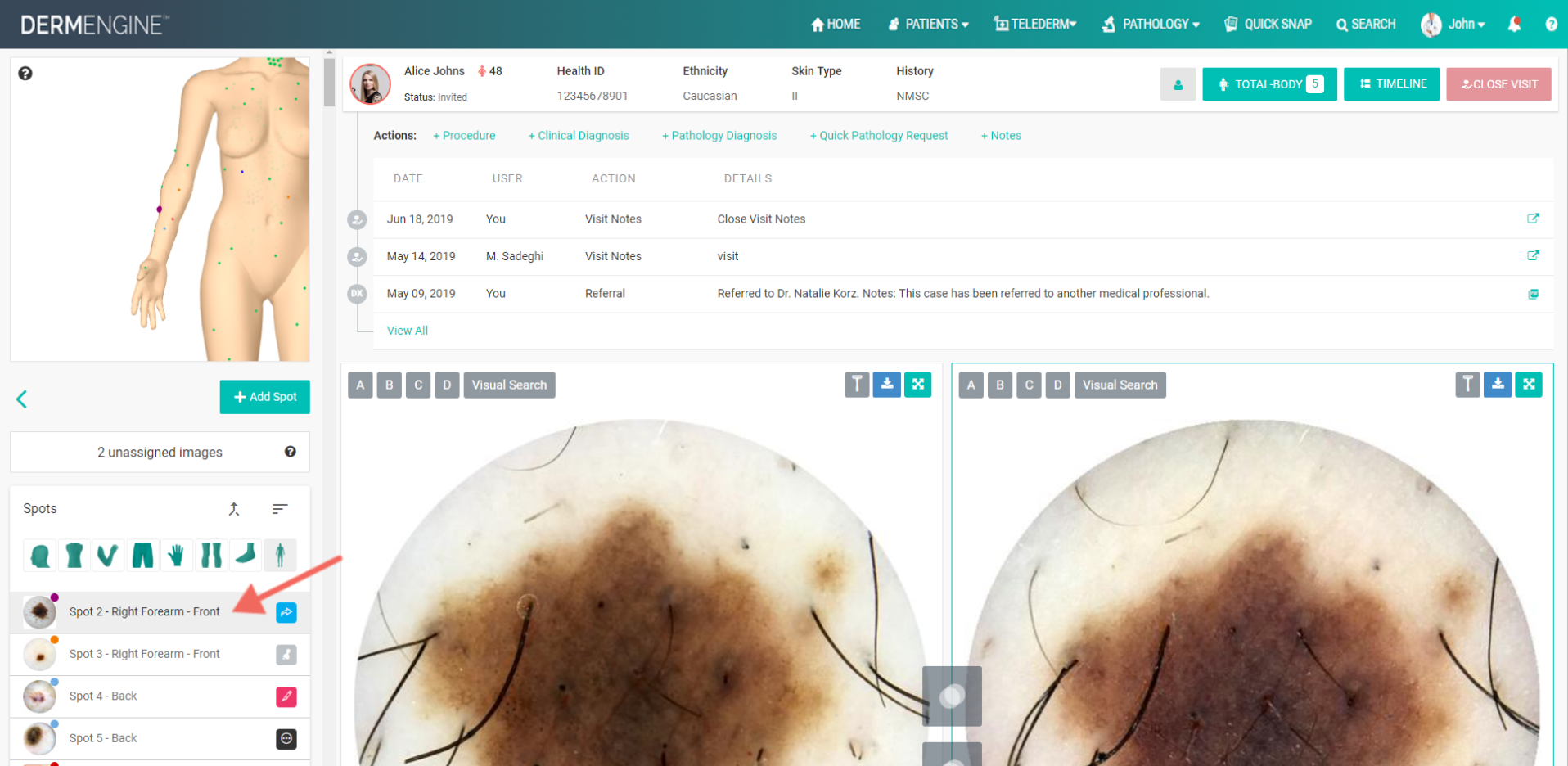The height and width of the screenshot is (766, 1568).
Task: Click Alice Johns patient avatar
Action: coord(370,84)
